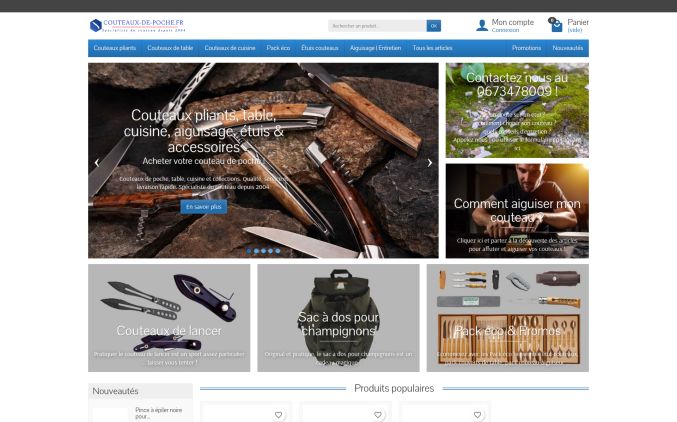This screenshot has width=677, height=422.
Task: Open the Couteaux pliants menu
Action: pyautogui.click(x=115, y=48)
